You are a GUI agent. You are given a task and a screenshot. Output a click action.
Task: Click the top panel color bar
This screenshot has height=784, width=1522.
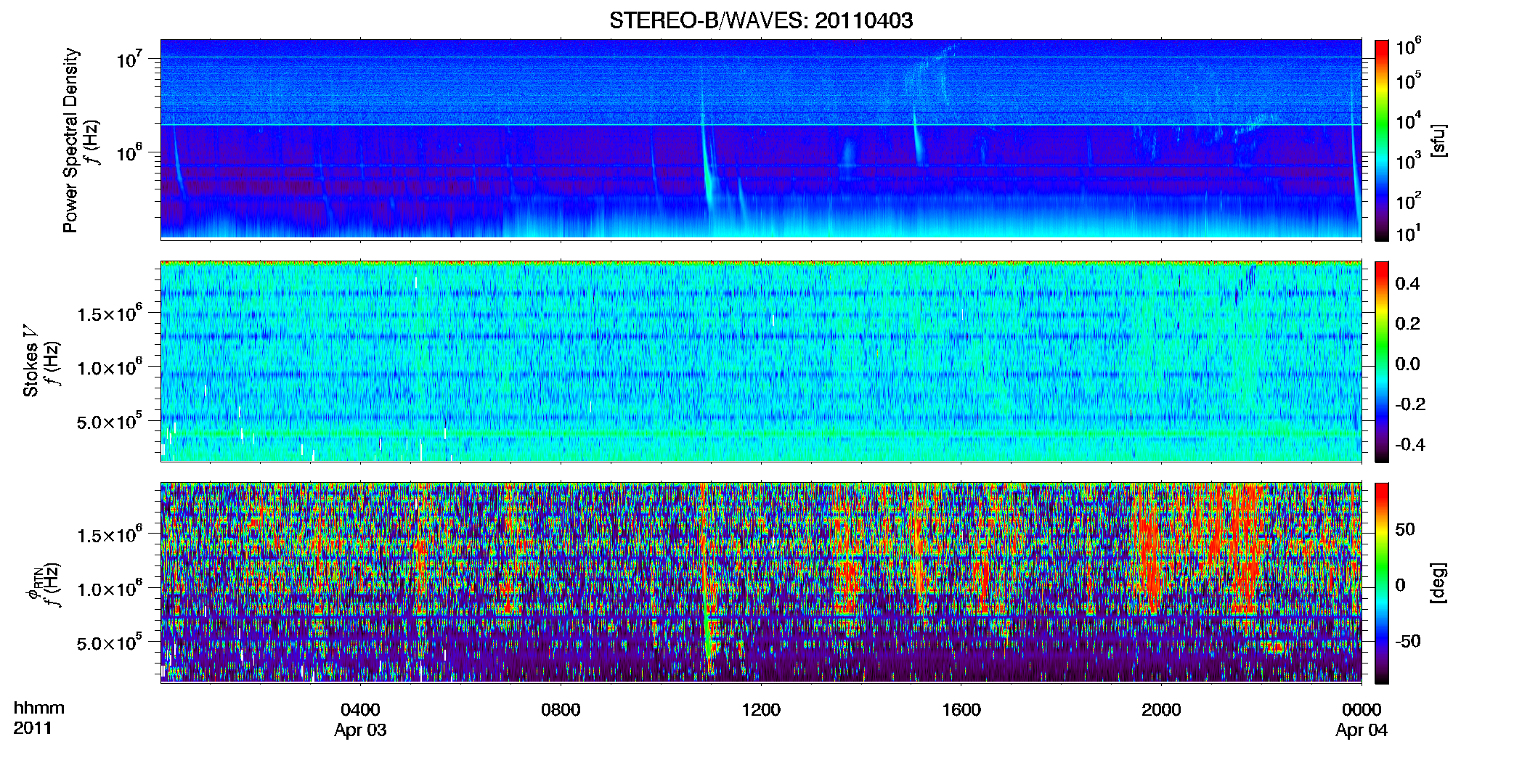pyautogui.click(x=1382, y=140)
